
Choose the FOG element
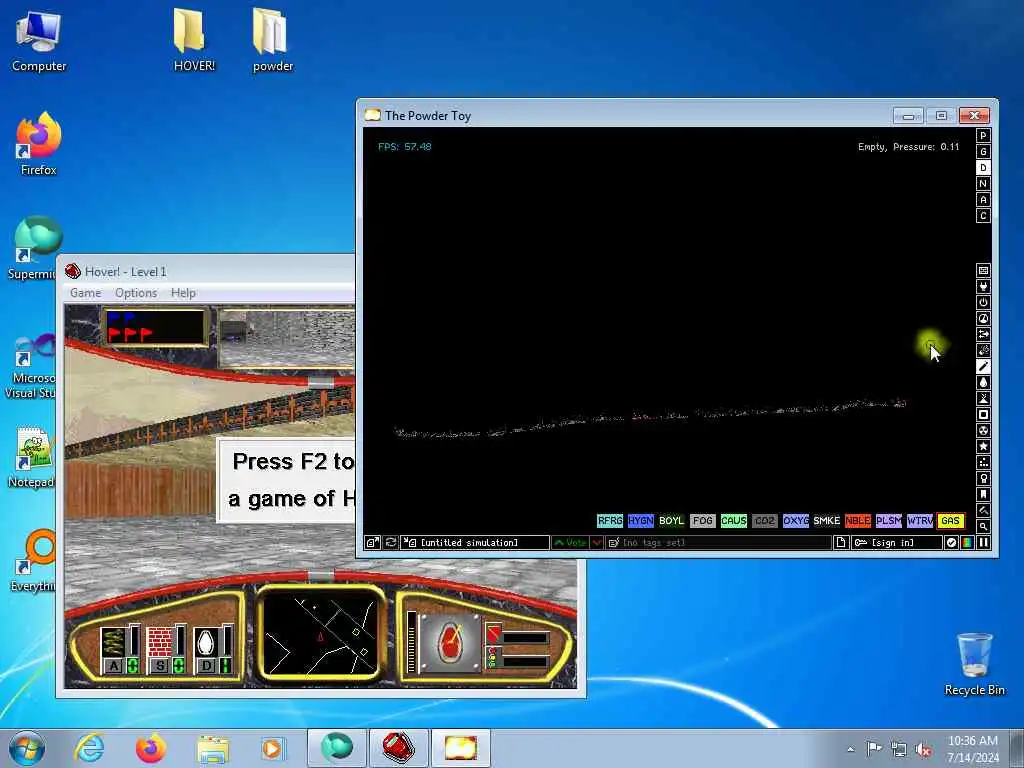coord(703,520)
